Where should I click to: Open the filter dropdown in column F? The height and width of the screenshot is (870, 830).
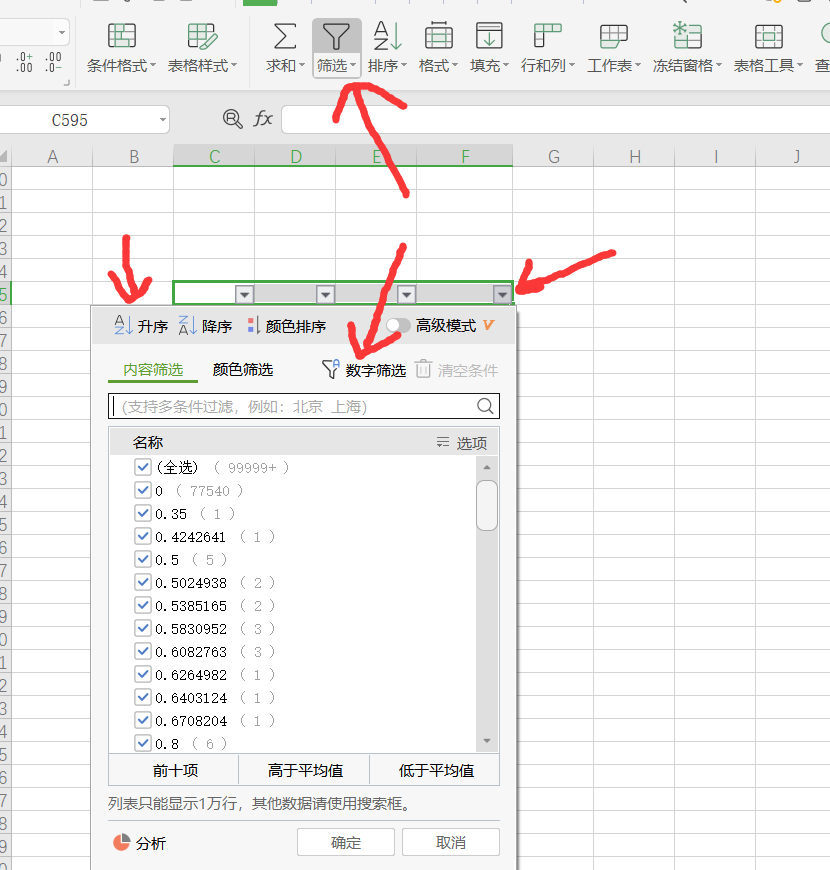tap(502, 295)
